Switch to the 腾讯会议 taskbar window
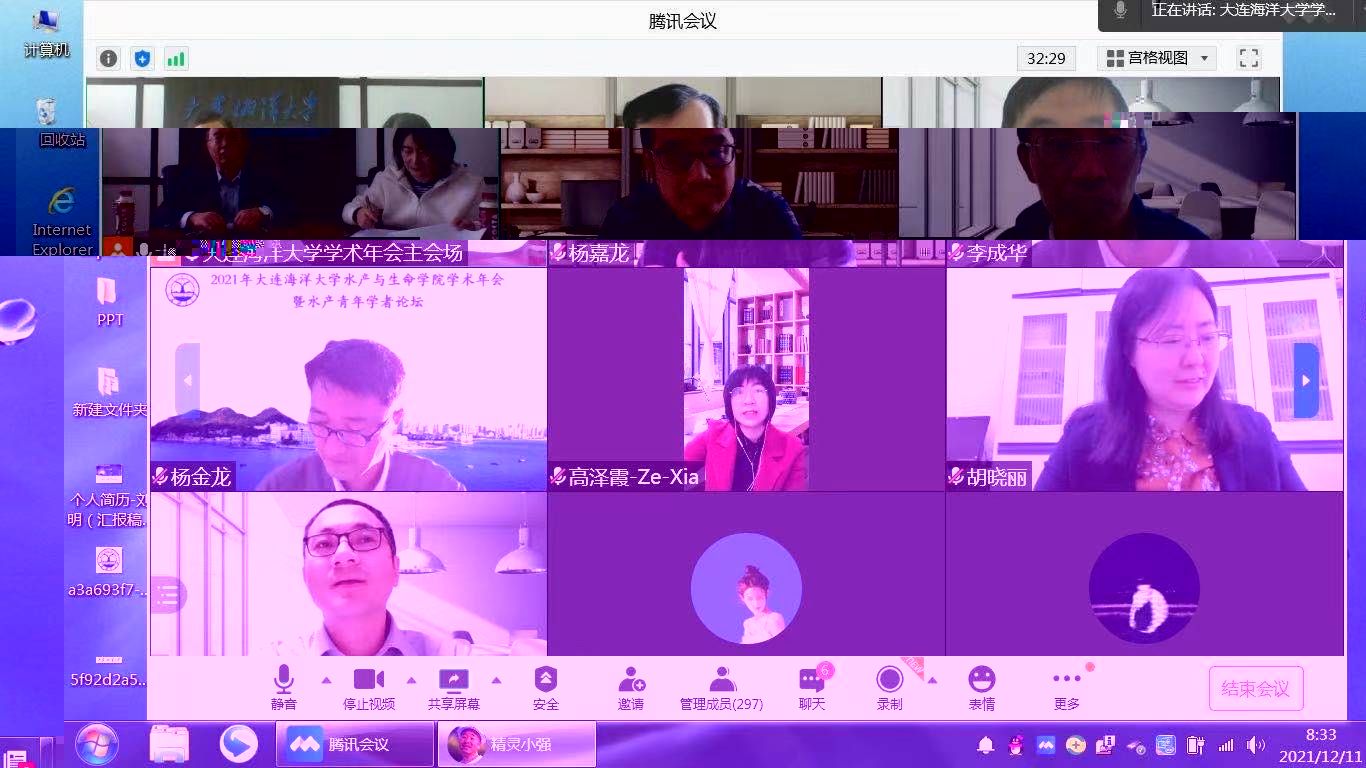The image size is (1366, 768). tap(355, 744)
